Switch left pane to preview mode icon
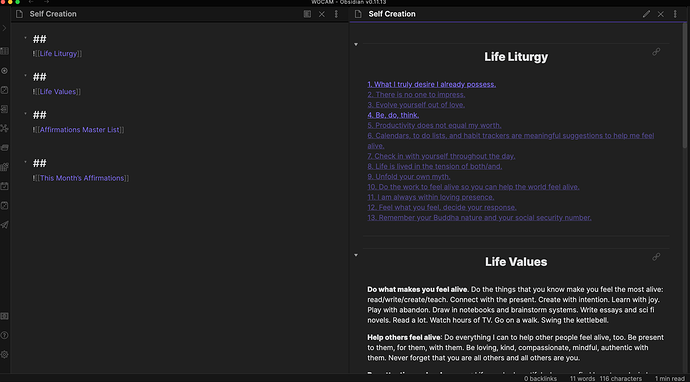Screen dimensions: 690x382 click(x=307, y=14)
